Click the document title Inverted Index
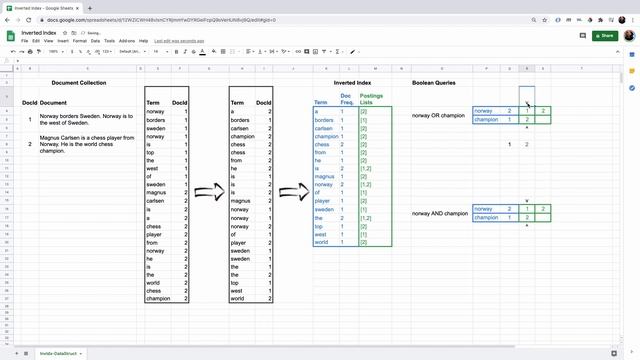The height and width of the screenshot is (360, 640). (x=39, y=33)
